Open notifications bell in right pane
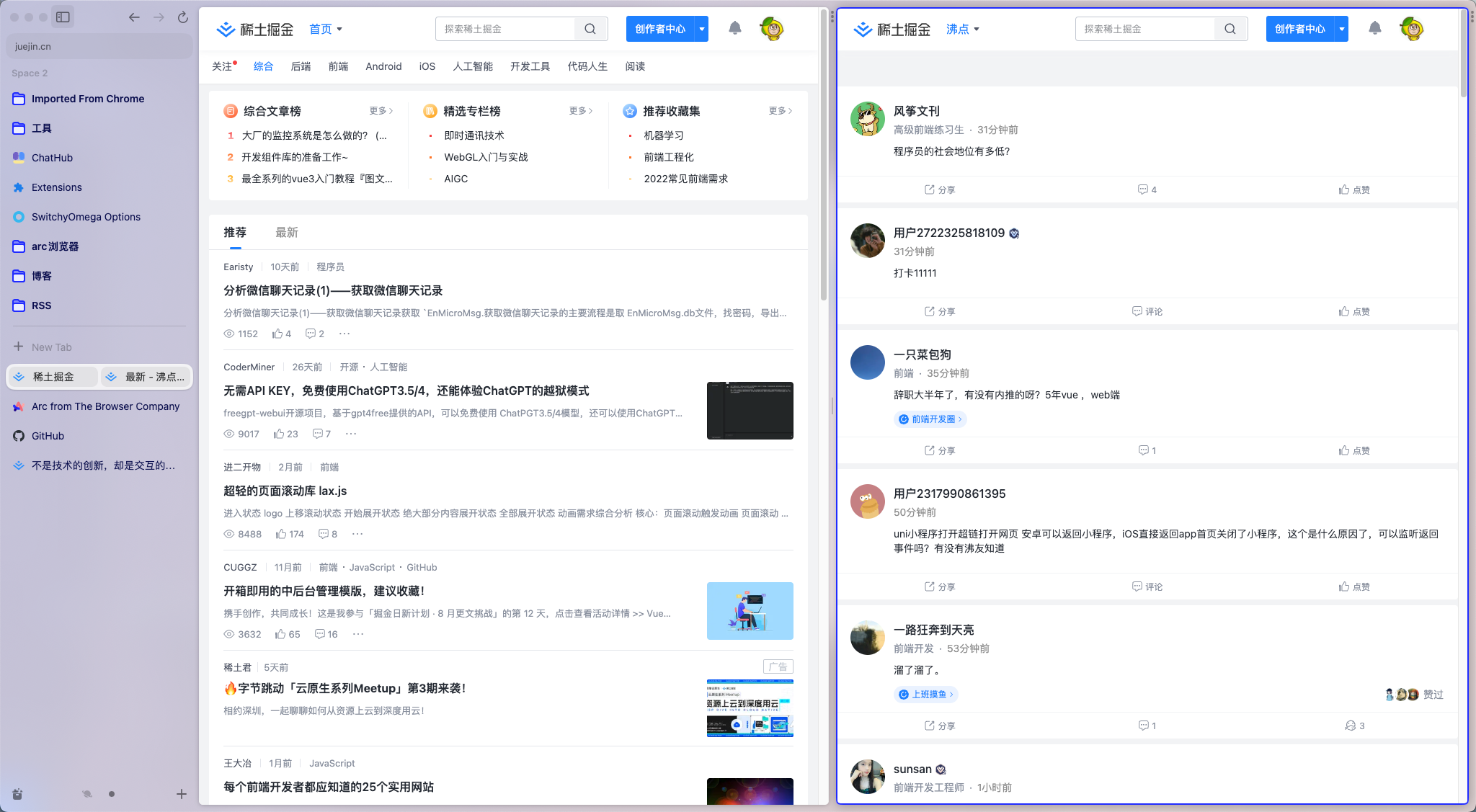Viewport: 1476px width, 812px height. pos(1374,28)
